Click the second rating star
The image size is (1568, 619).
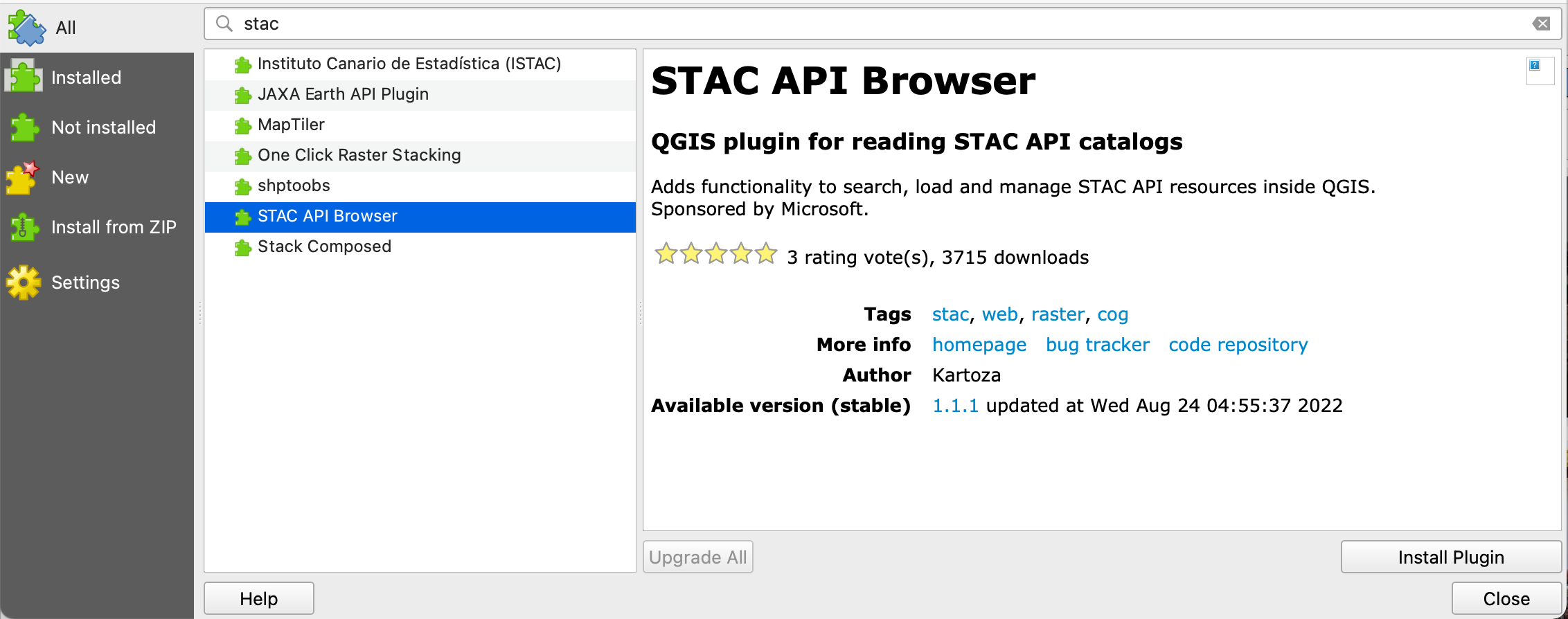tap(691, 254)
